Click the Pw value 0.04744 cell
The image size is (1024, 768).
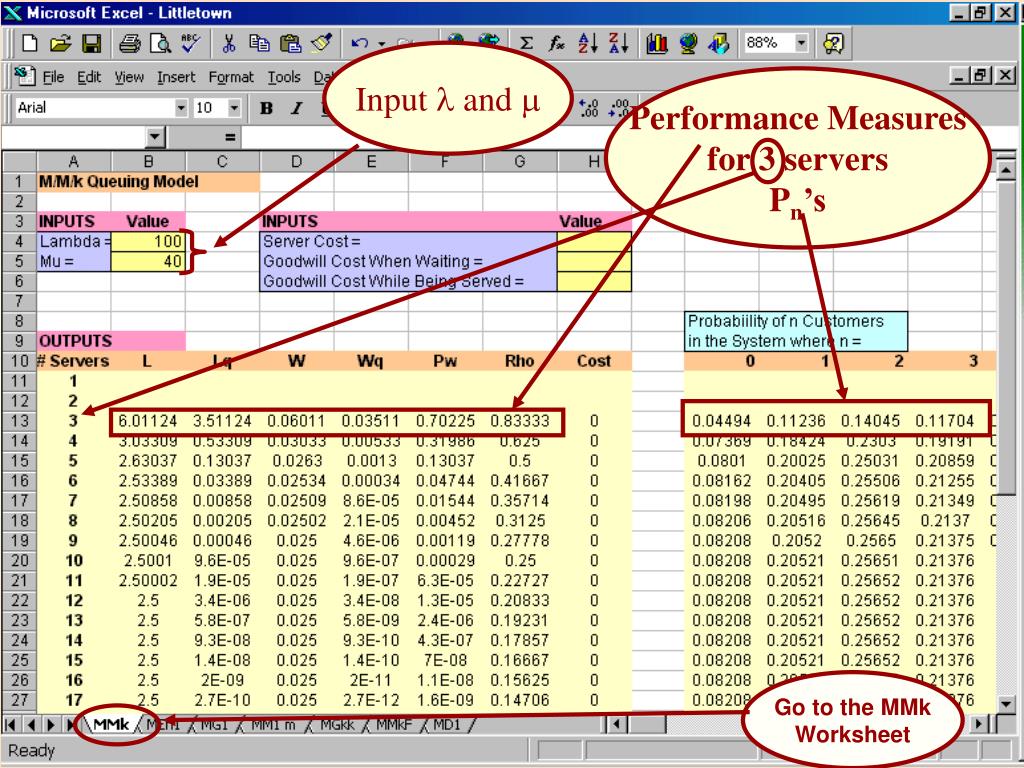click(x=445, y=481)
